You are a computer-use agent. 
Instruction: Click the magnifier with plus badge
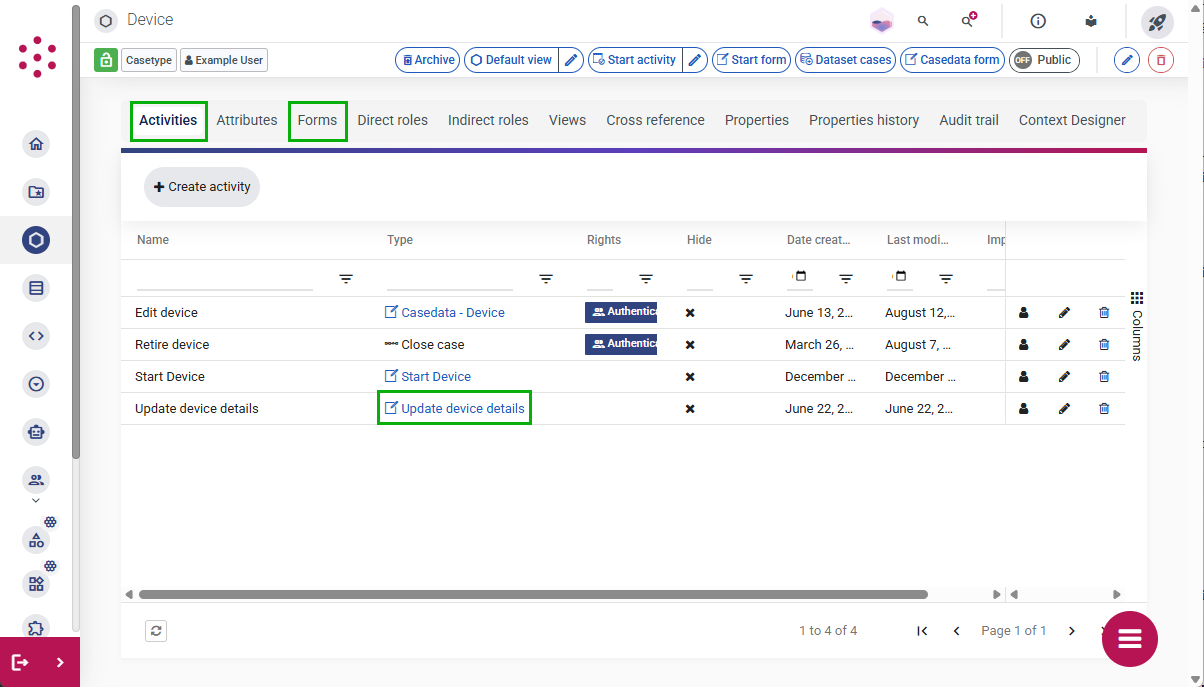tap(968, 20)
